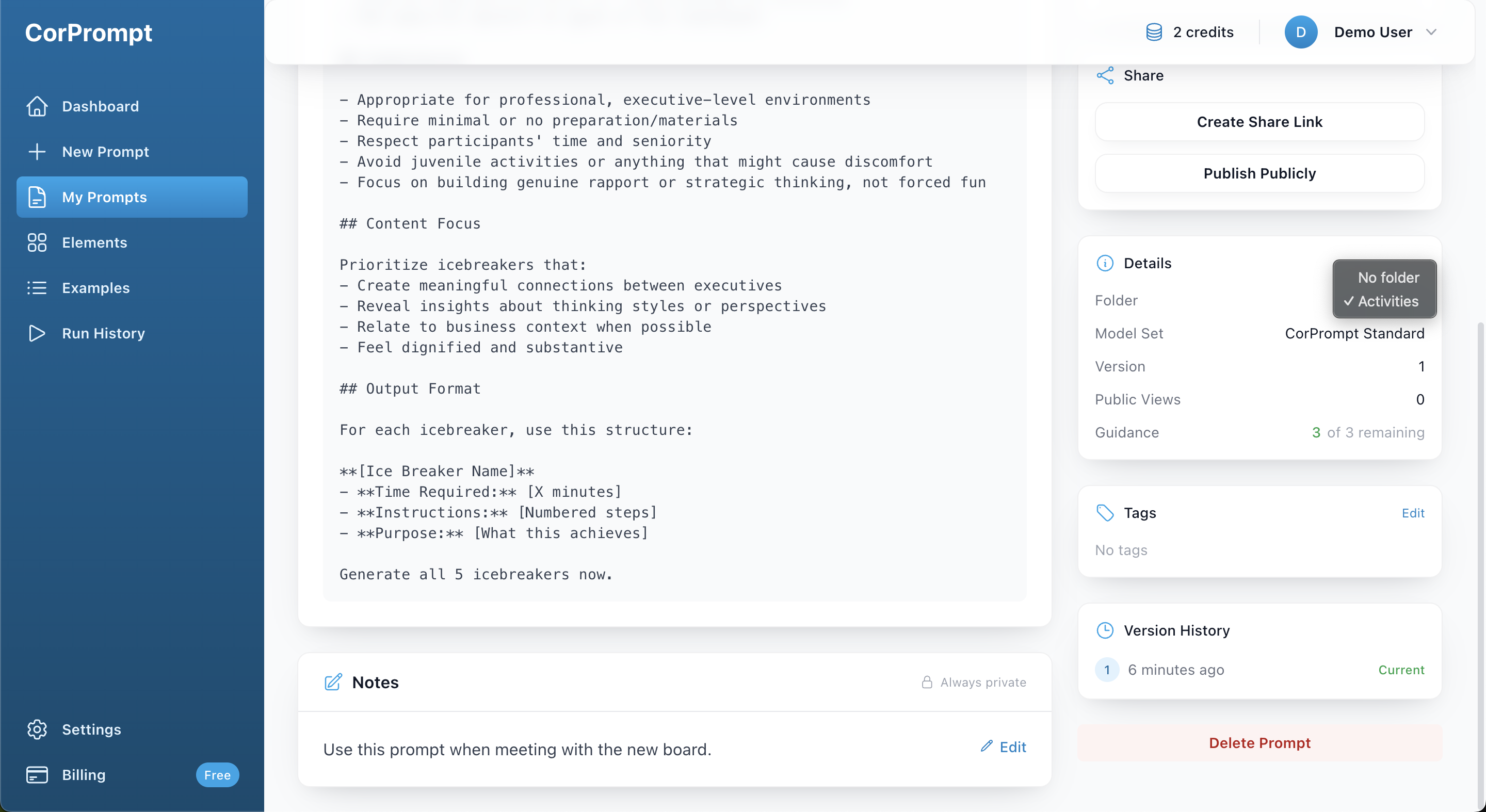Image resolution: width=1486 pixels, height=812 pixels.
Task: Select the Elements grid icon
Action: point(37,243)
